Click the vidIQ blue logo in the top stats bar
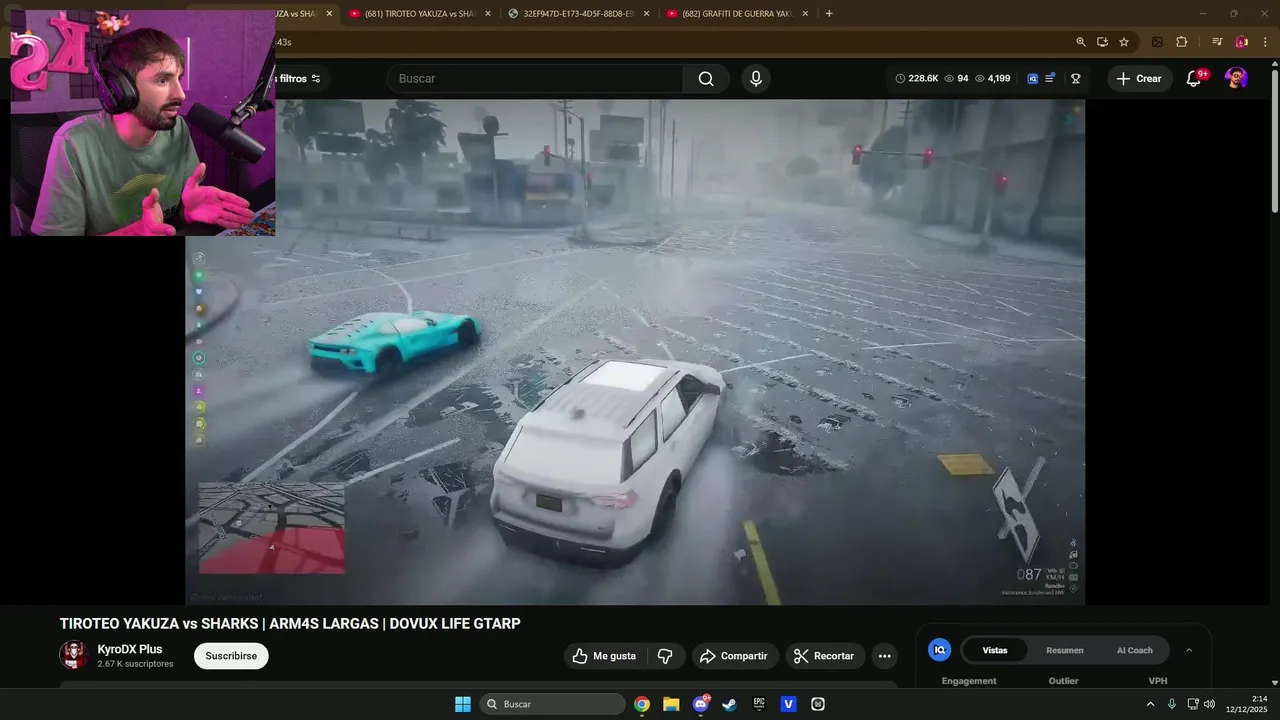 pos(1033,78)
